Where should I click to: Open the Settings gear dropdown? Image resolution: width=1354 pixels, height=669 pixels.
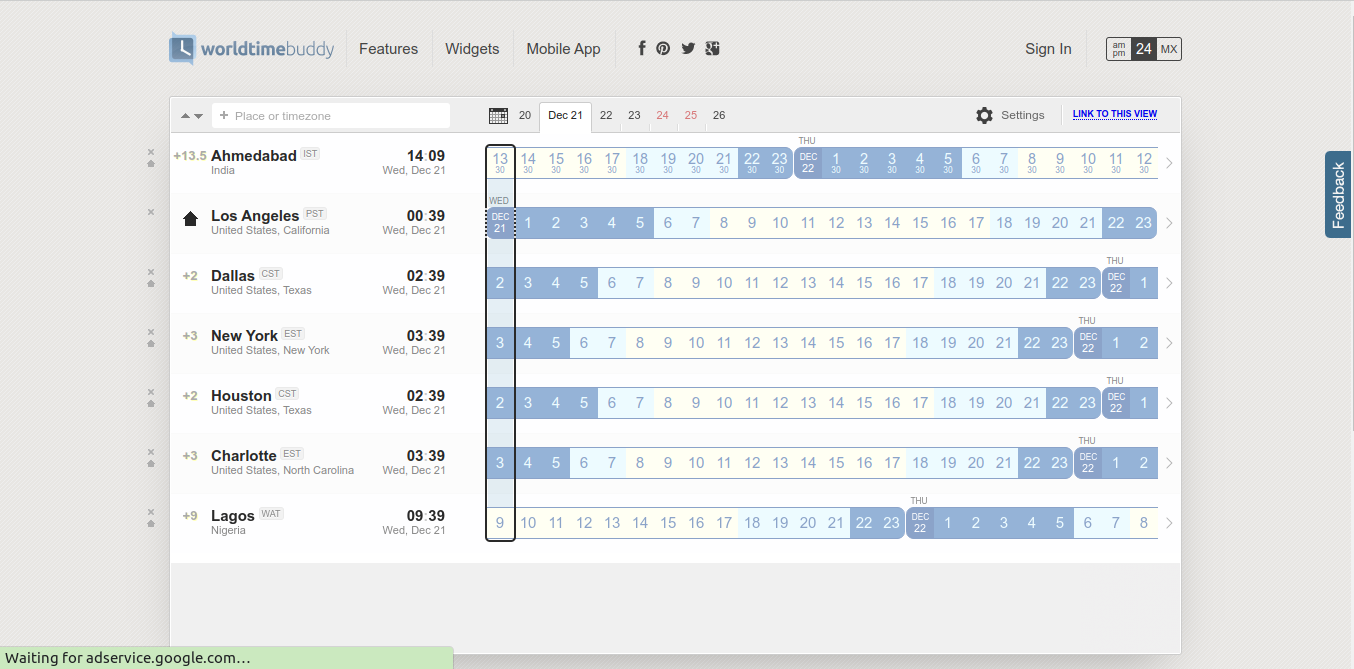tap(1010, 115)
